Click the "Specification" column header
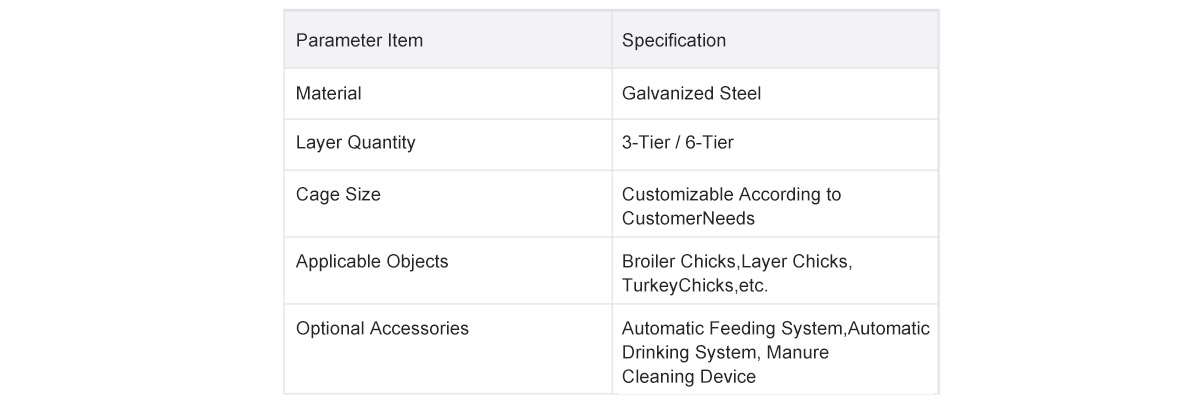The image size is (1200, 403). point(673,41)
